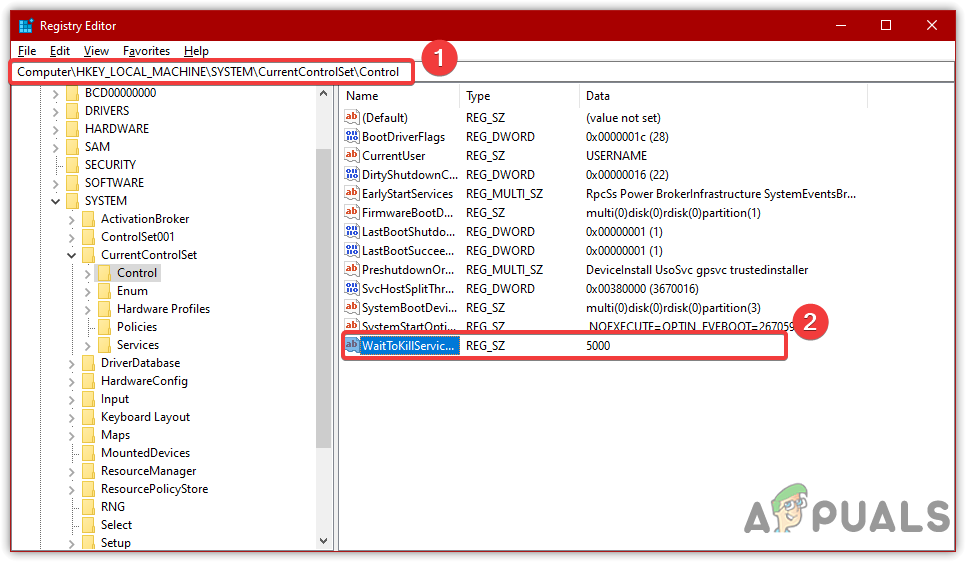
Task: Select the Keyboard Layout key
Action: pyautogui.click(x=145, y=417)
